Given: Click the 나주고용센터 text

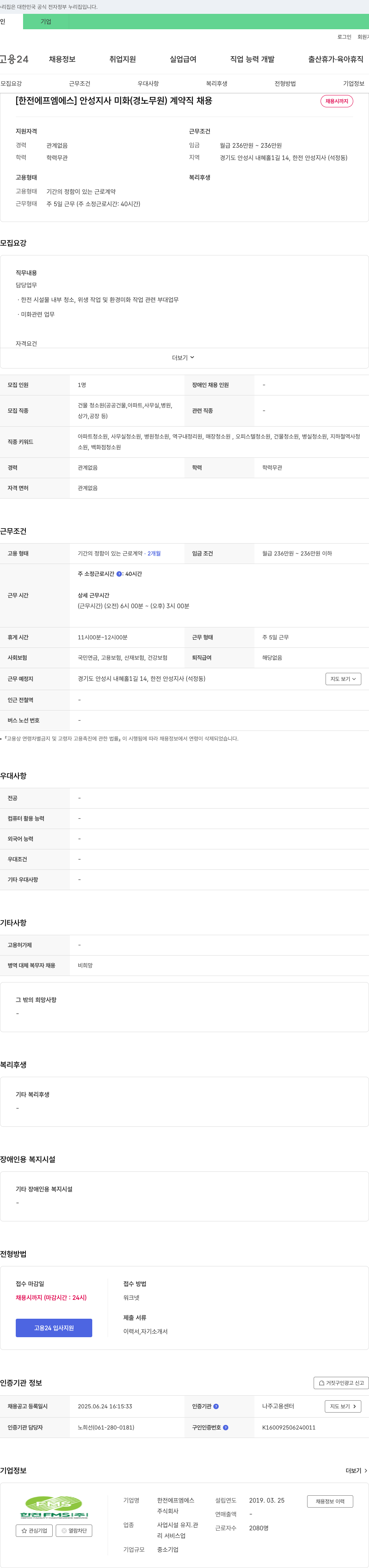Looking at the screenshot, I should tap(278, 1406).
